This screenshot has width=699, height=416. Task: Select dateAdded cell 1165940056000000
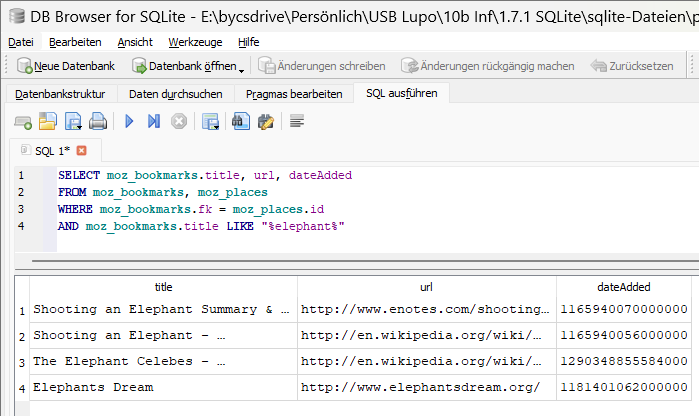pyautogui.click(x=624, y=335)
